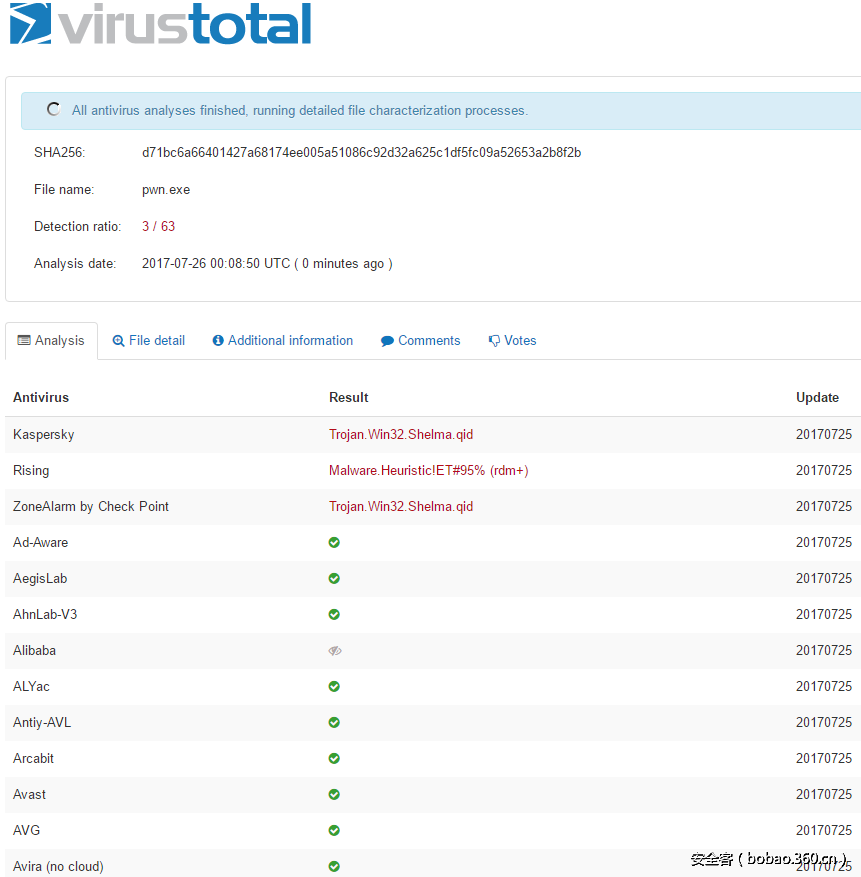Viewport: 861px width, 877px height.
Task: Click the Avast antivirus name
Action: point(30,794)
